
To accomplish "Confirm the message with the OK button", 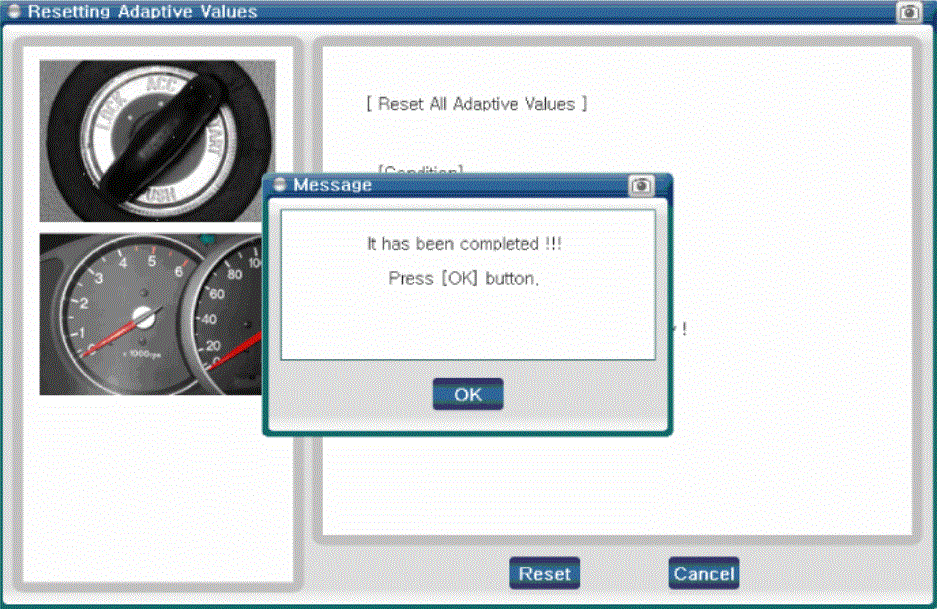I will click(x=468, y=394).
